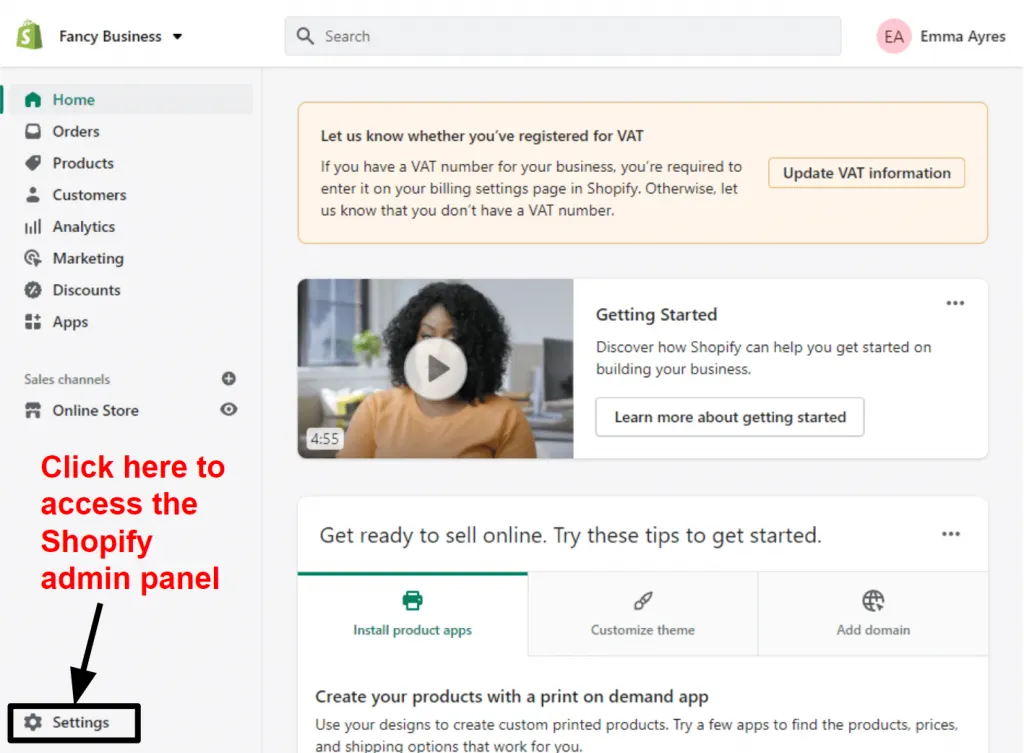
Task: Click the globe Add domain icon
Action: pyautogui.click(x=873, y=600)
